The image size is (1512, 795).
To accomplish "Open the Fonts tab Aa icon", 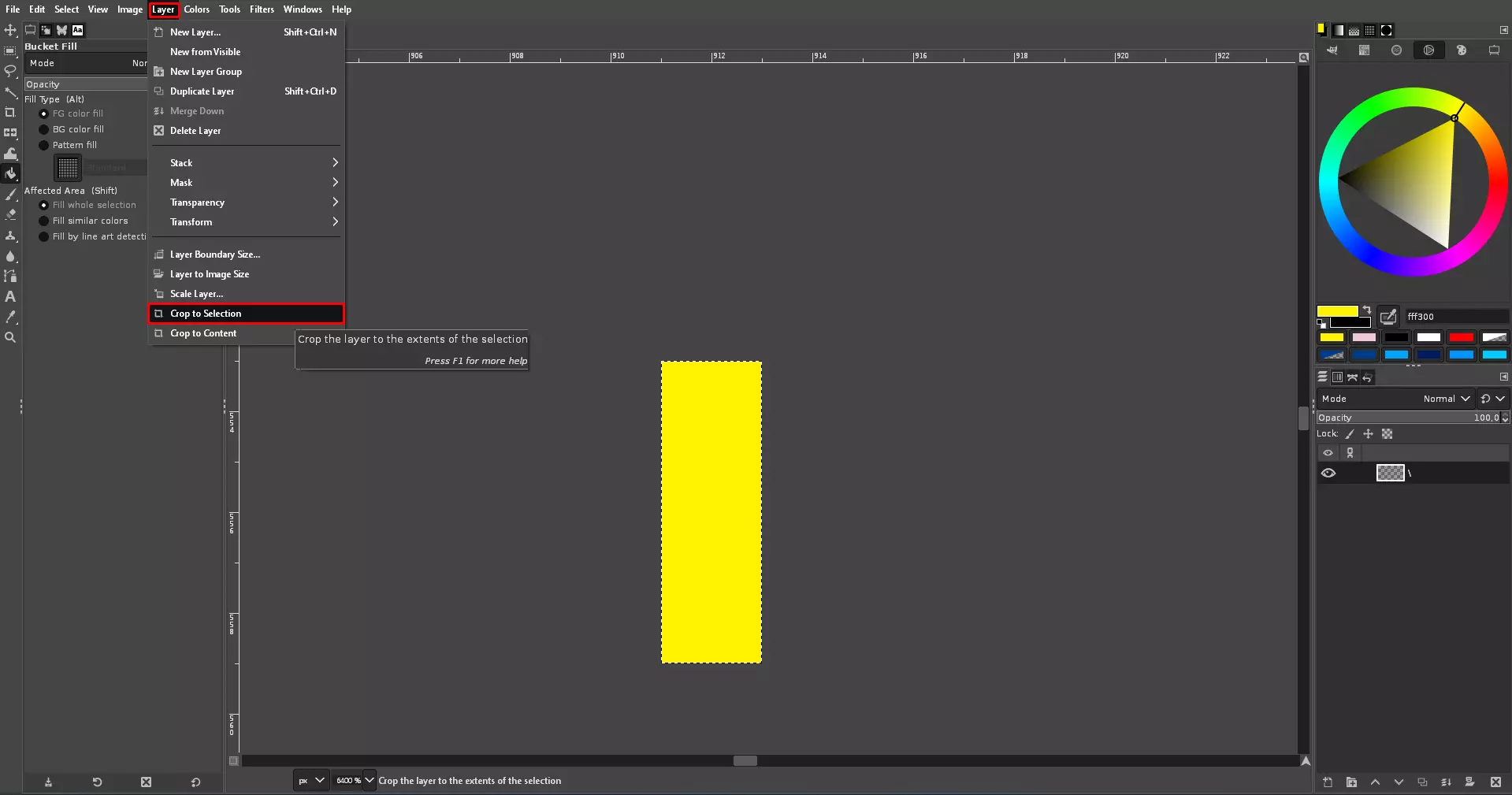I will point(77,30).
